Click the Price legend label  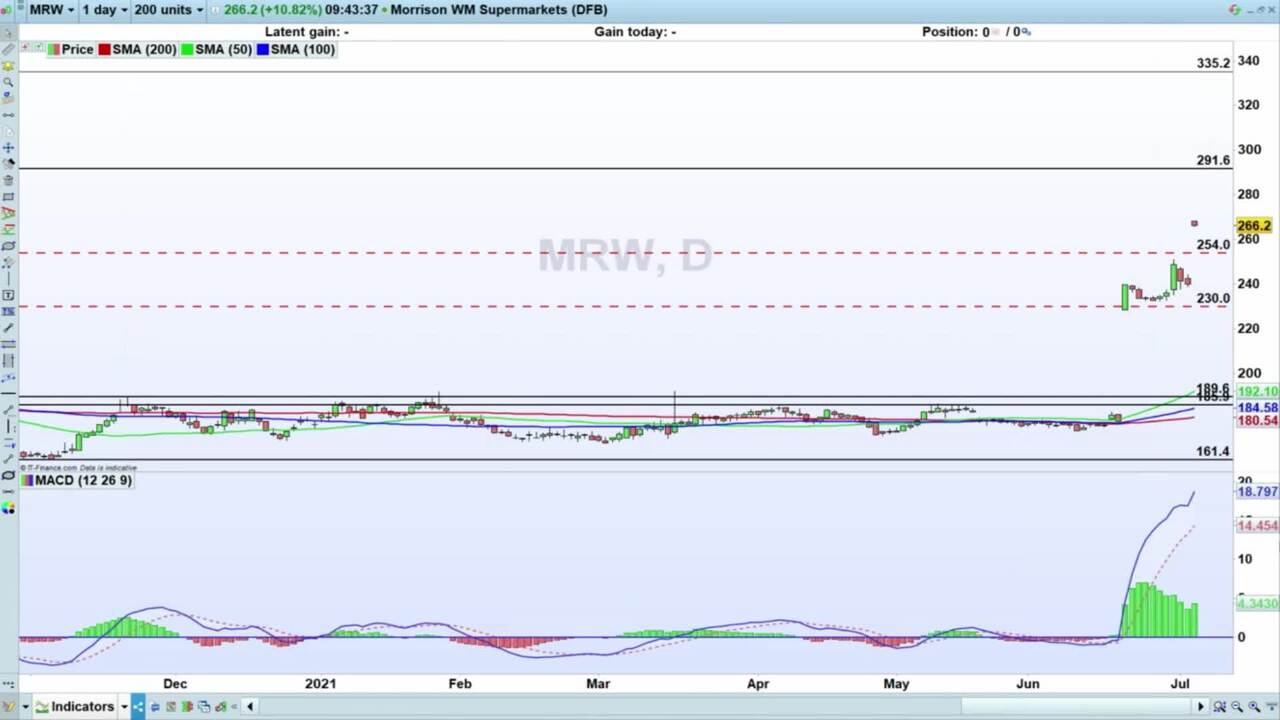coord(77,49)
